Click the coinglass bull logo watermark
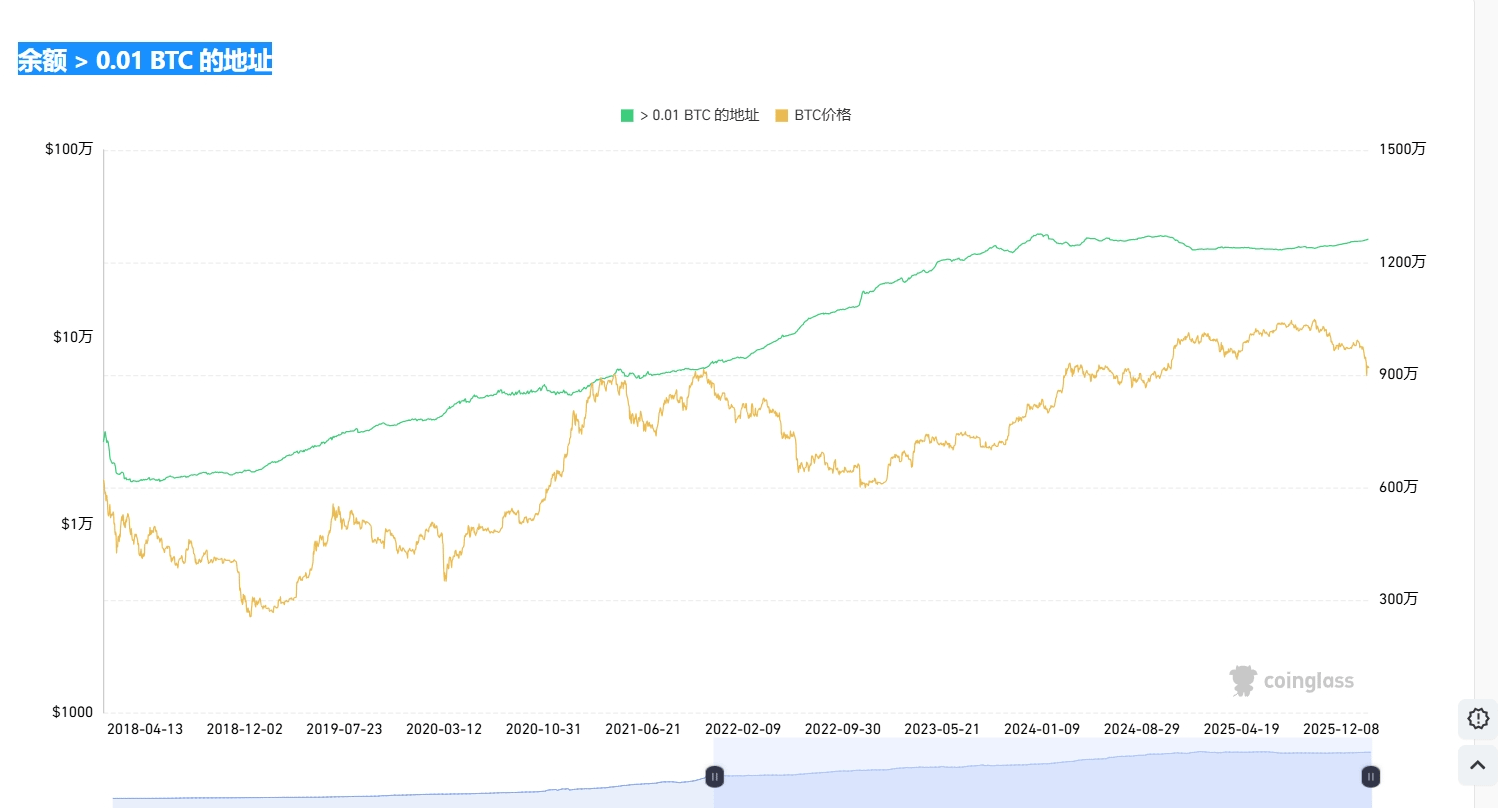Image resolution: width=1498 pixels, height=808 pixels. (x=1243, y=681)
